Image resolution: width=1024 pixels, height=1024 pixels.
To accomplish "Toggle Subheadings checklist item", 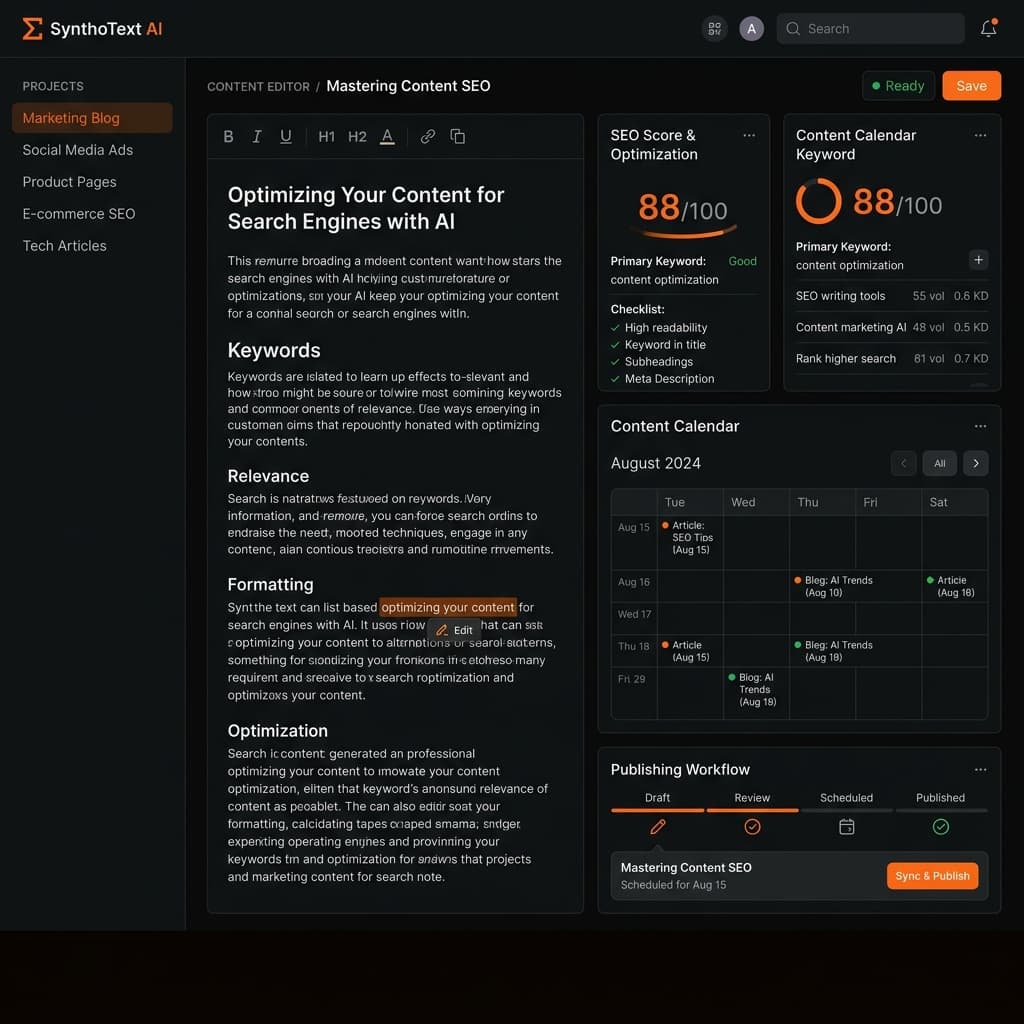I will coord(652,362).
